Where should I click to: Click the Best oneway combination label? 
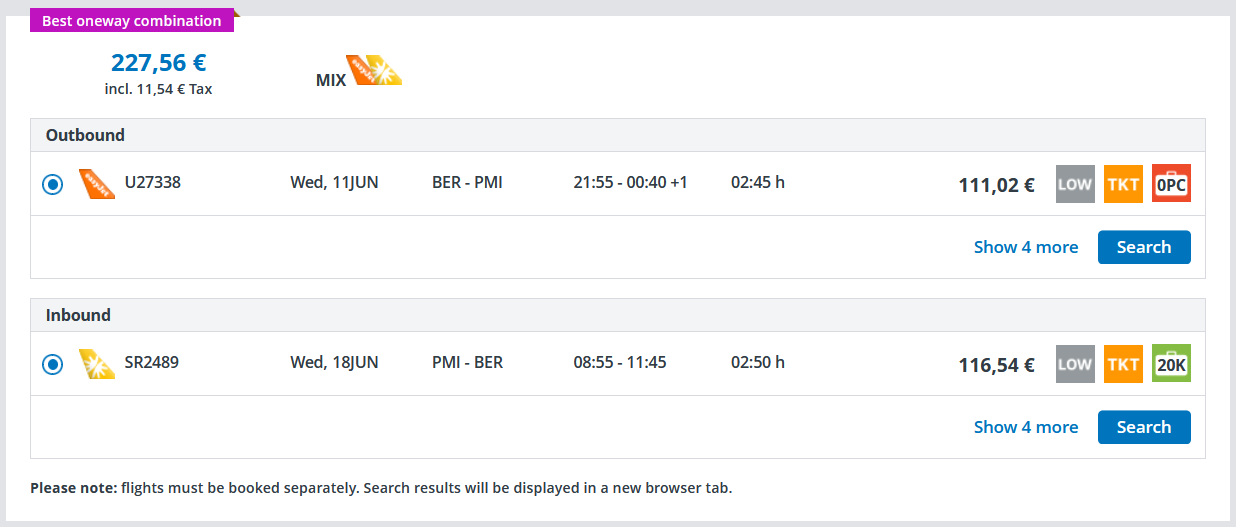tap(132, 21)
